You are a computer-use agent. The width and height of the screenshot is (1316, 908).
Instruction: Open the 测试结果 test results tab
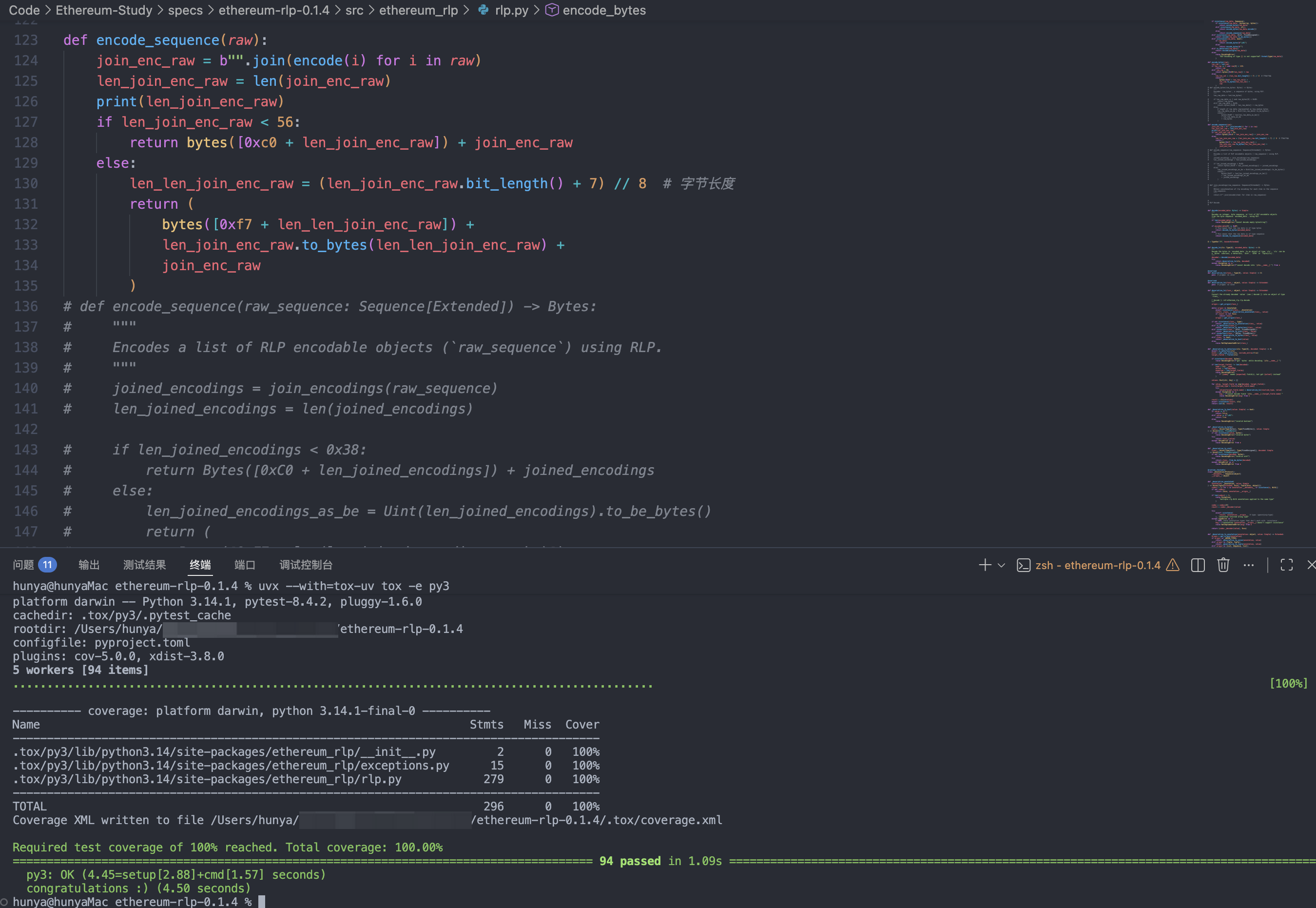point(144,565)
